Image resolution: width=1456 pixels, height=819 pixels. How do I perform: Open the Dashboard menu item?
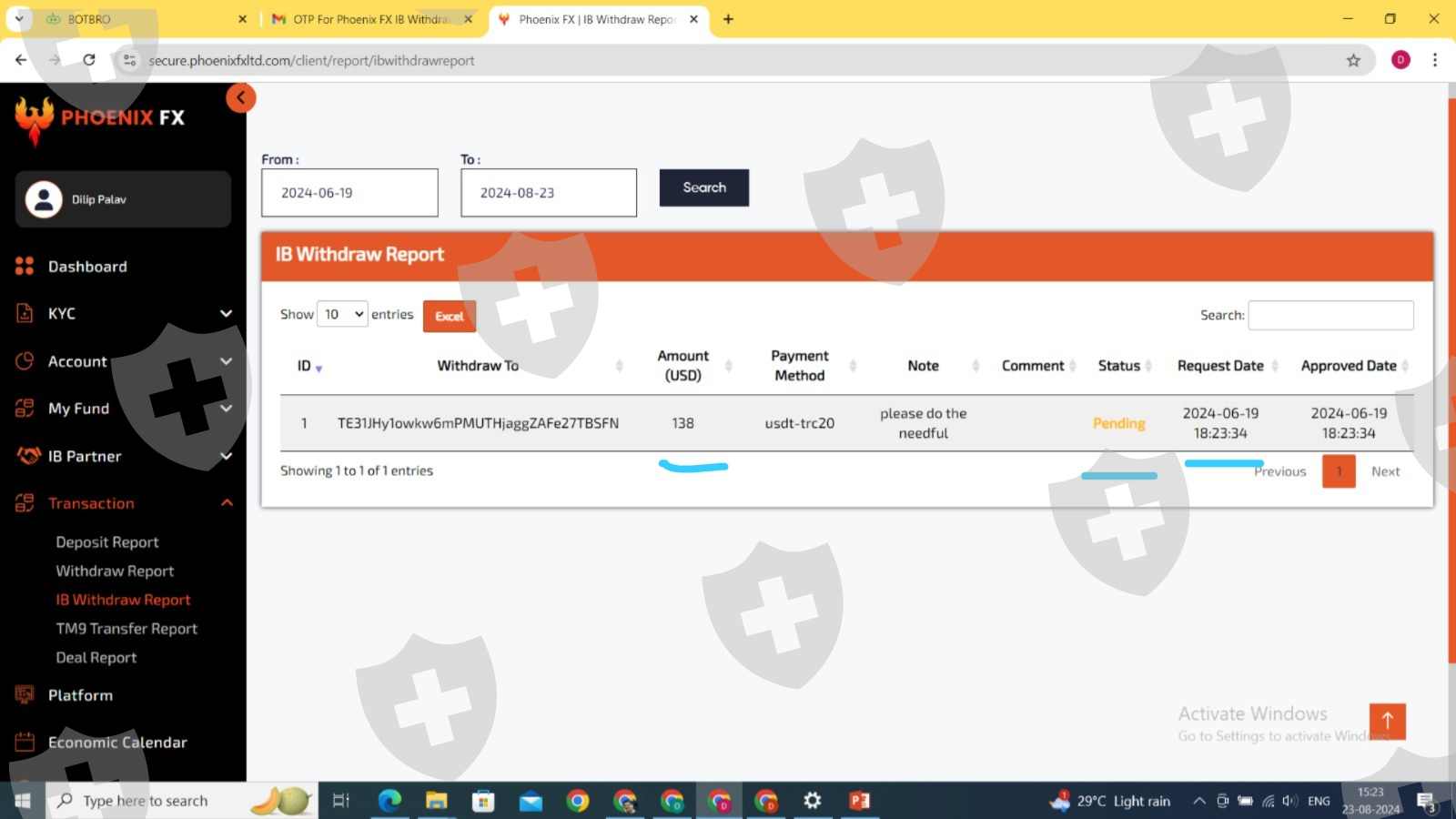[87, 267]
